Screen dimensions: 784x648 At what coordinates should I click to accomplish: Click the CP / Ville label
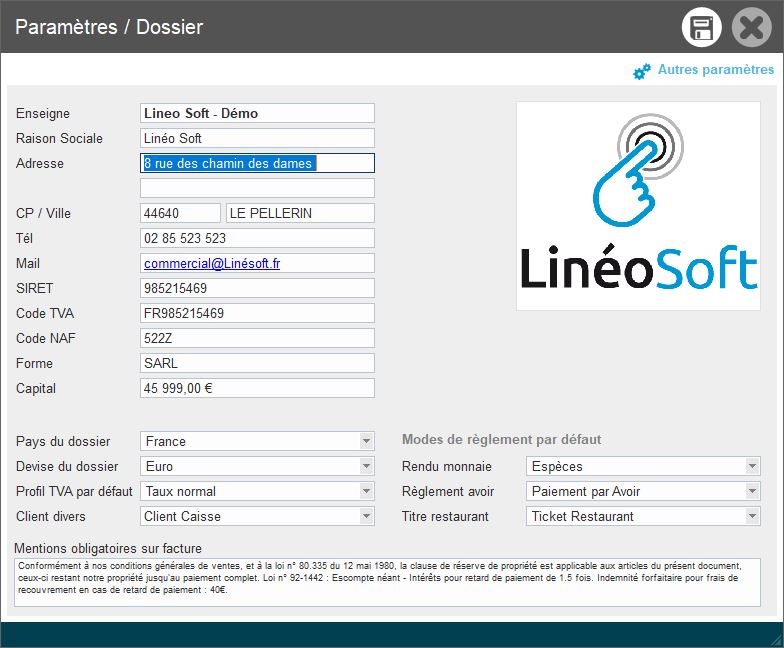[x=44, y=214]
